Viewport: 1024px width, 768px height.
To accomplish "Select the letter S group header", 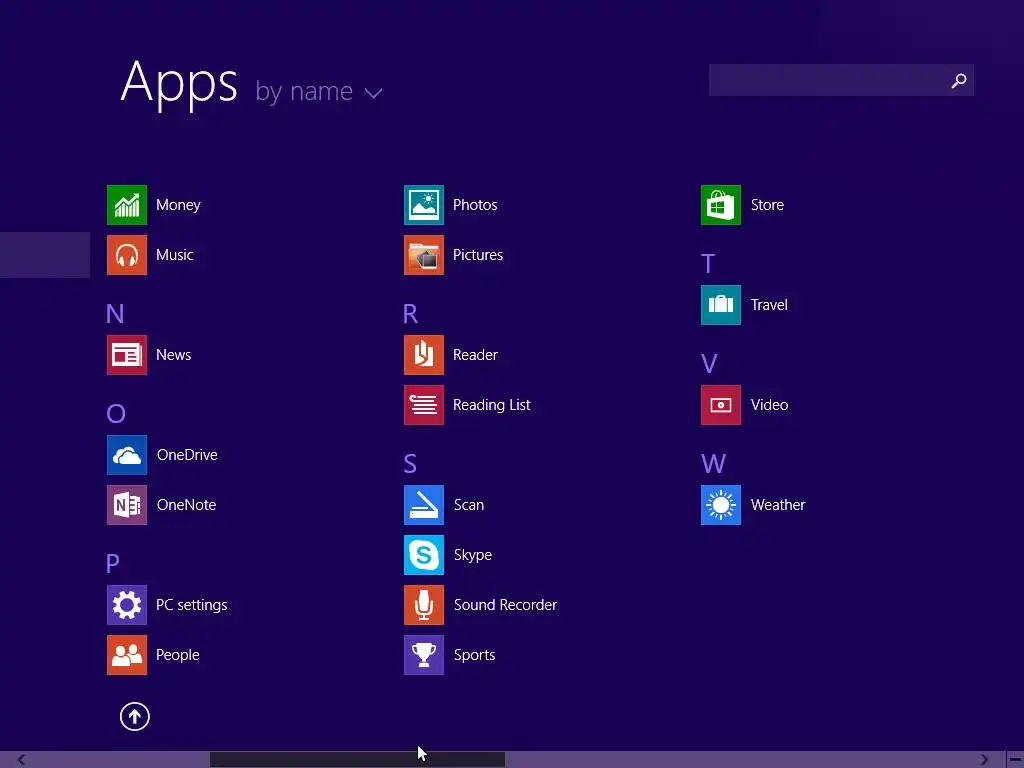I will [410, 464].
